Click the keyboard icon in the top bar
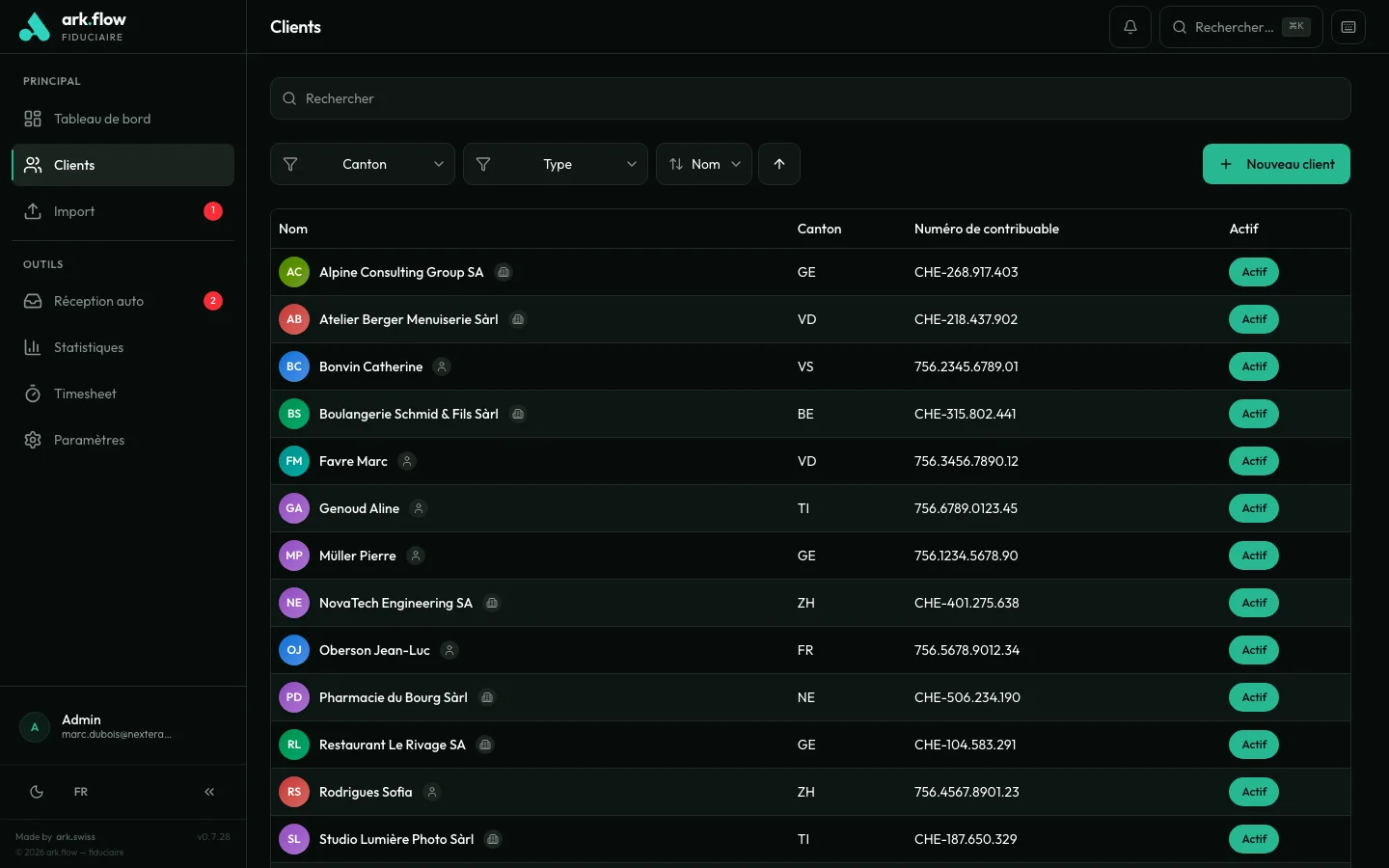This screenshot has width=1389, height=868. (1348, 27)
